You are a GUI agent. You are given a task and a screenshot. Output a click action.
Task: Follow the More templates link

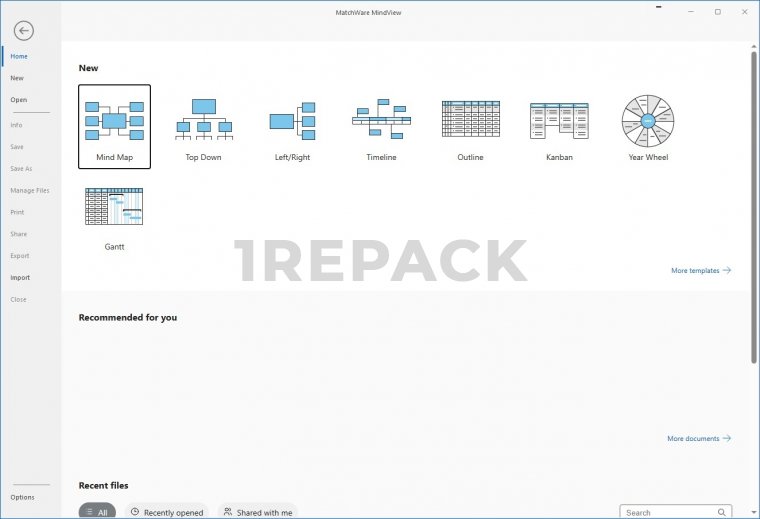[700, 271]
